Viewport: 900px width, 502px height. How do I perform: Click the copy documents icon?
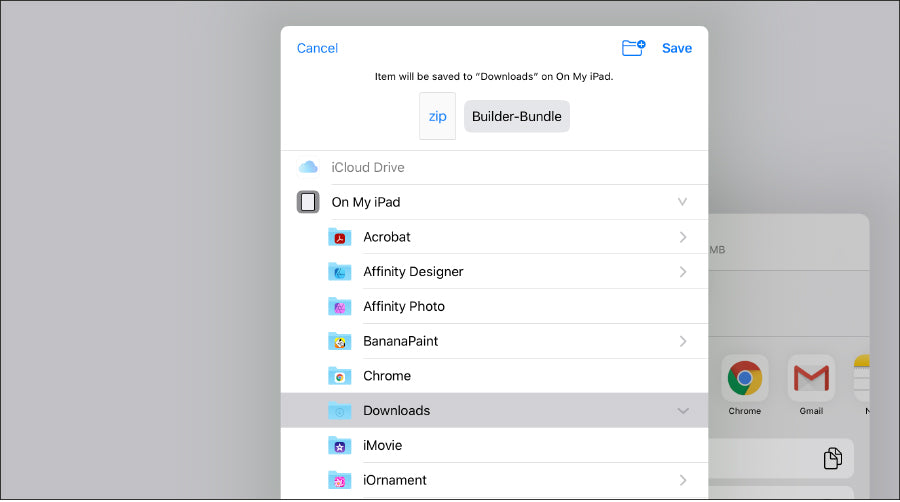pos(832,458)
